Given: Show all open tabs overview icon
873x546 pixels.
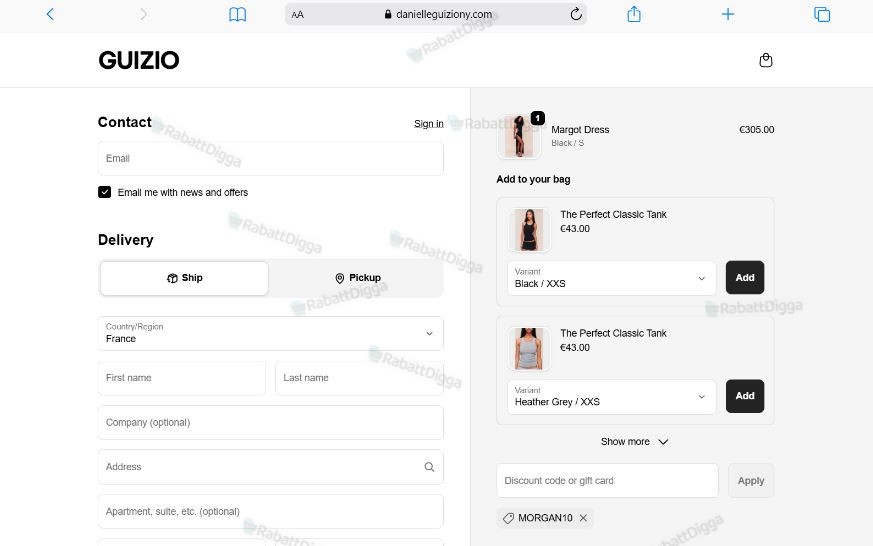Looking at the screenshot, I should (x=822, y=14).
